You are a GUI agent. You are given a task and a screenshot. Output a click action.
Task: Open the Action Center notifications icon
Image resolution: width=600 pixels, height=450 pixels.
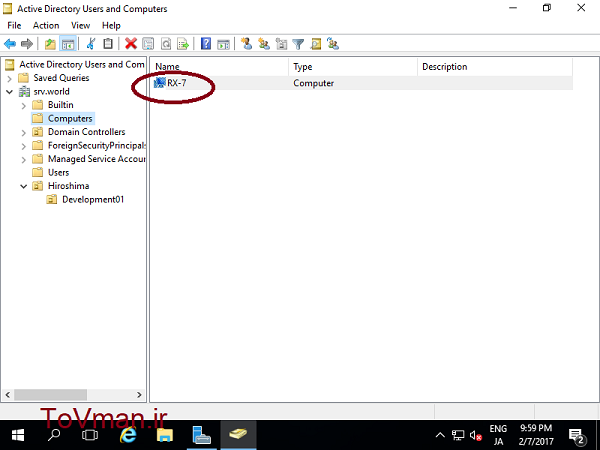point(576,435)
